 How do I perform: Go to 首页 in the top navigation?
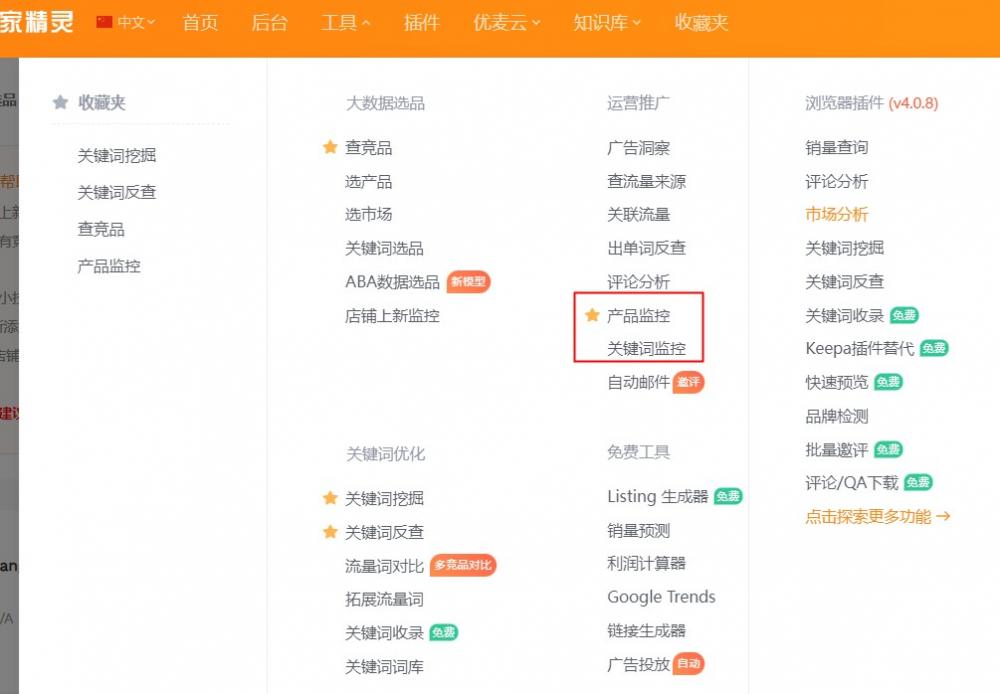click(200, 23)
